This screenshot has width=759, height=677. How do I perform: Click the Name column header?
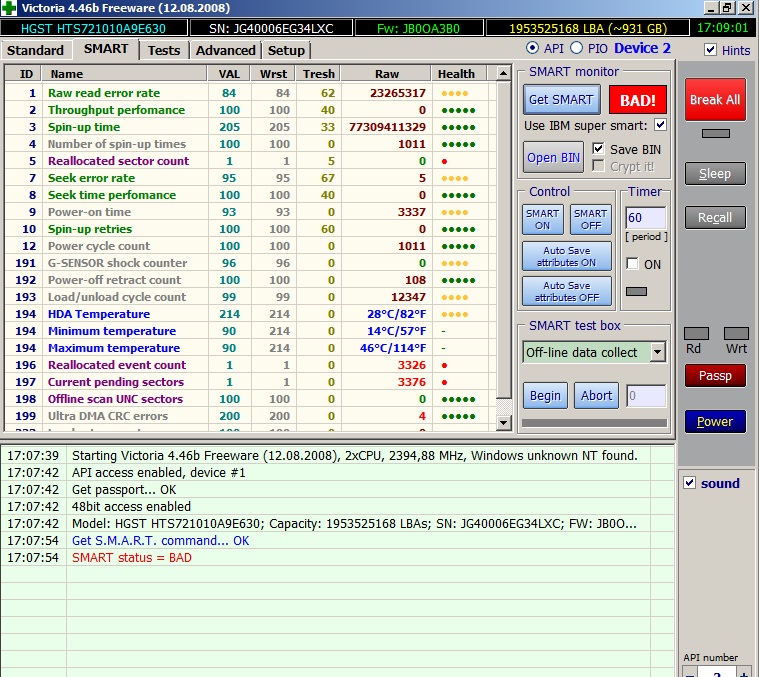coord(124,74)
